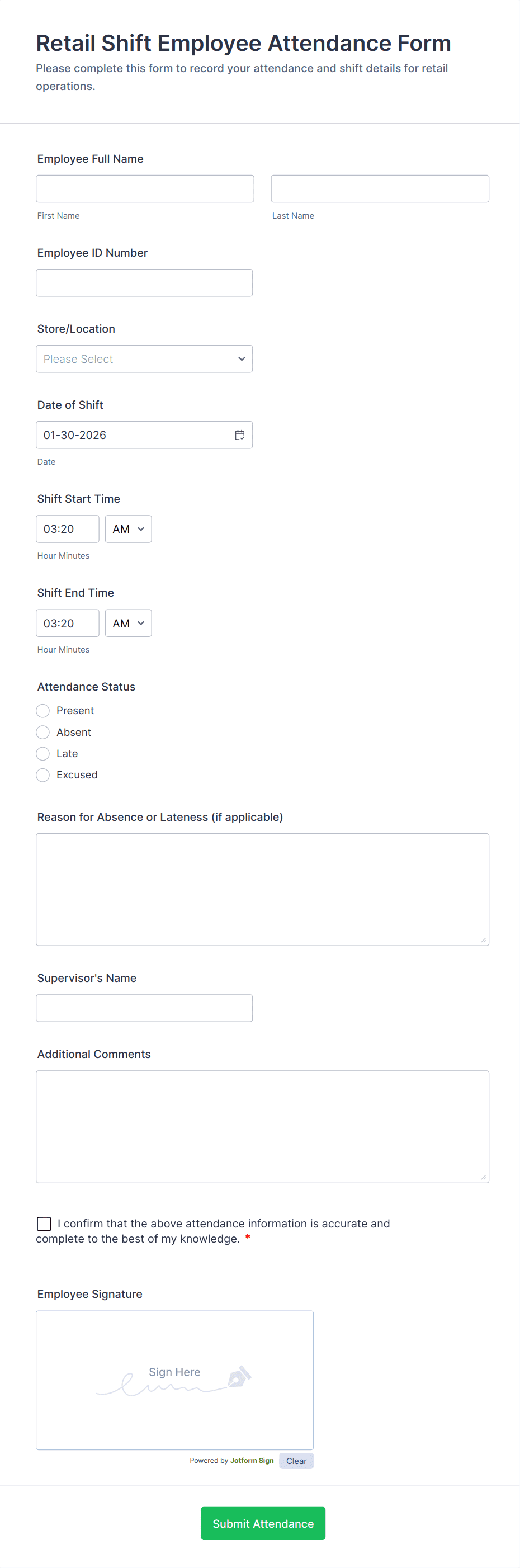Viewport: 520px width, 1568px height.
Task: Click the Last Name input field
Action: [x=379, y=188]
